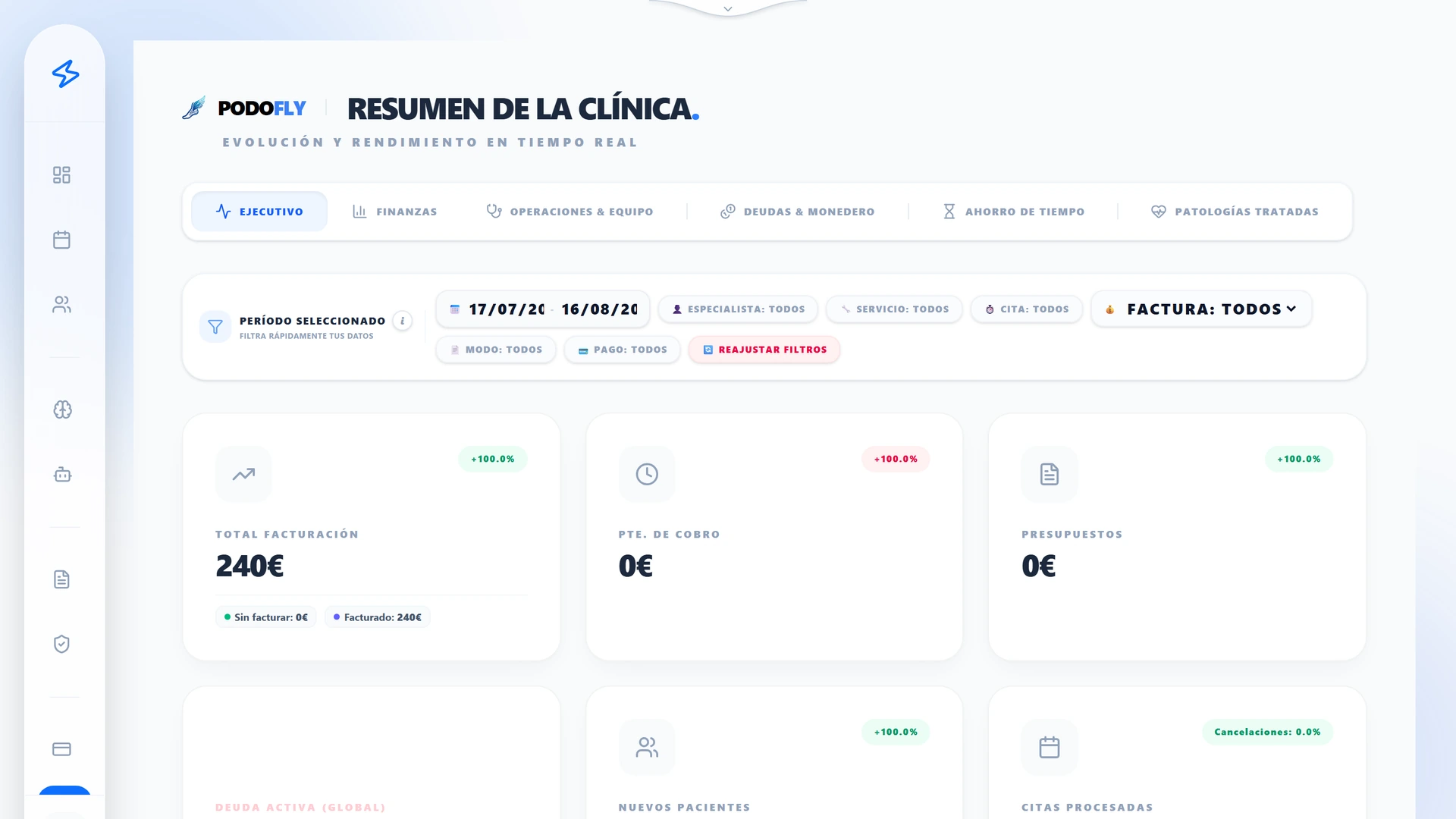The image size is (1456, 819).
Task: Click the Deuda Activa (Global) label
Action: [300, 807]
